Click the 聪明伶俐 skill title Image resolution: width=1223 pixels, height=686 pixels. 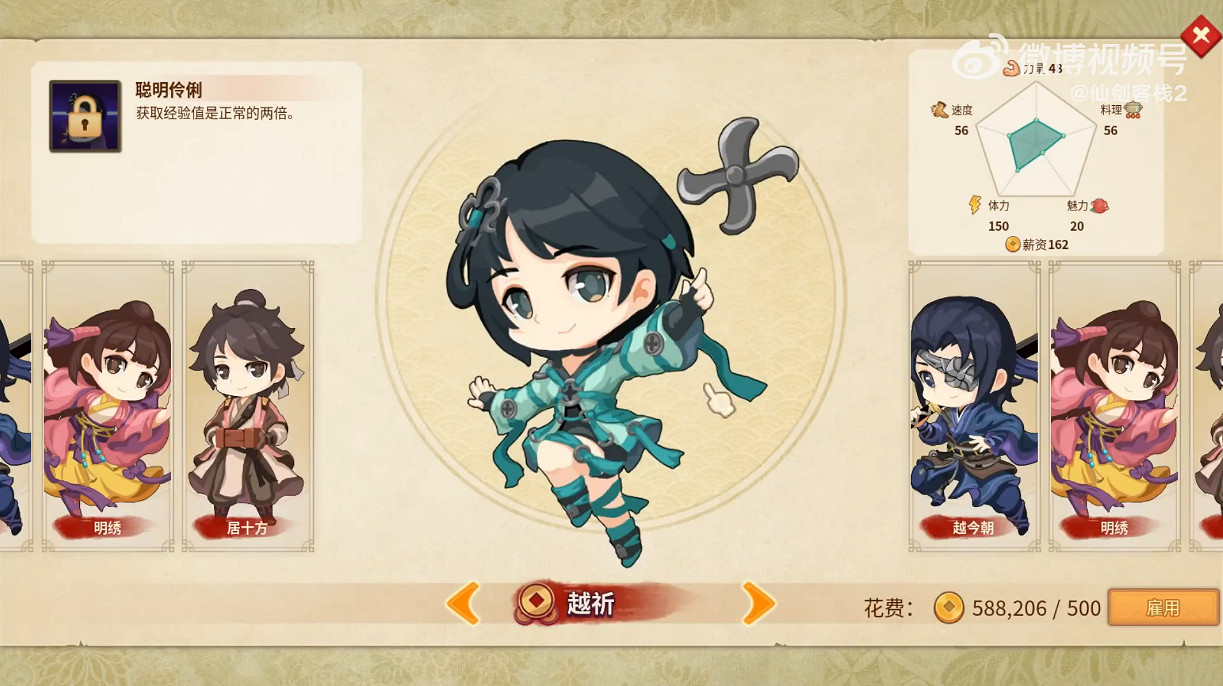tap(169, 90)
